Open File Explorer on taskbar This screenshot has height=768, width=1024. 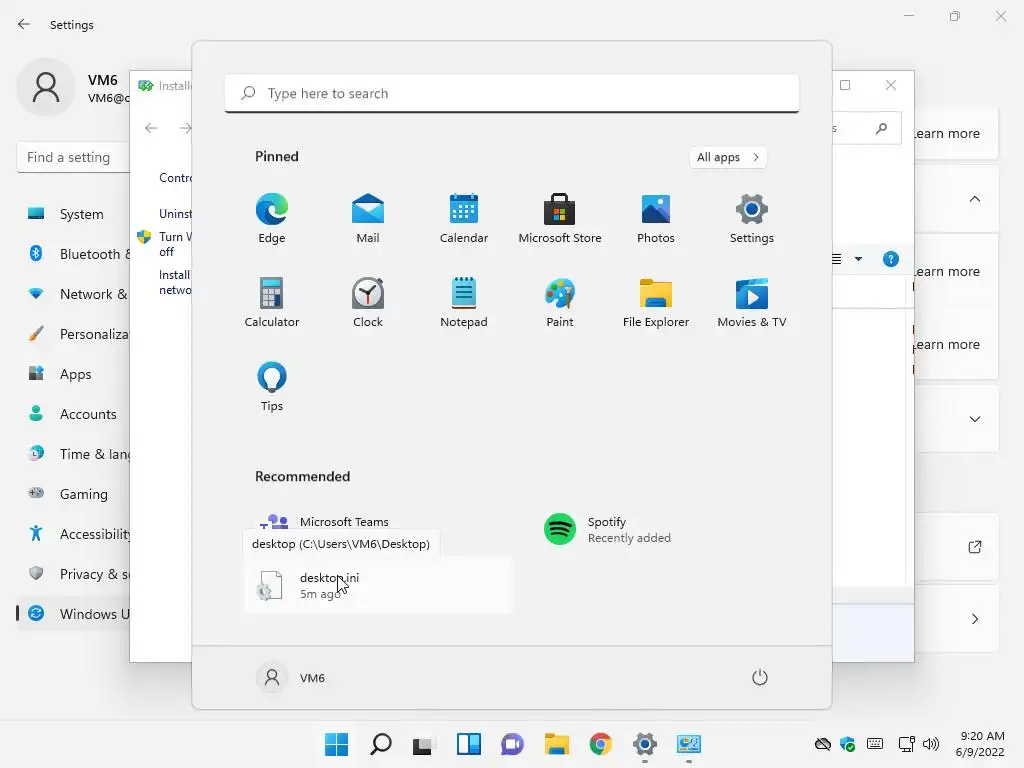tap(556, 744)
